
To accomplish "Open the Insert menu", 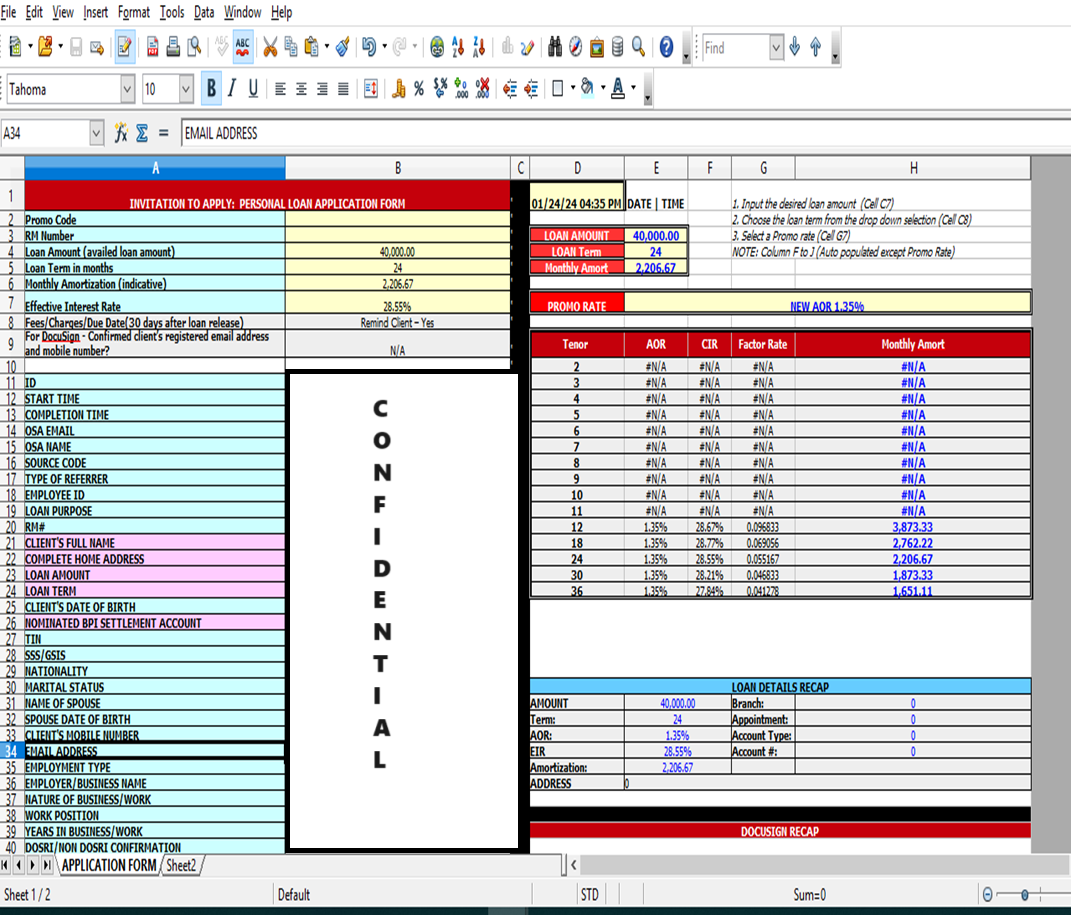I will click(x=96, y=12).
